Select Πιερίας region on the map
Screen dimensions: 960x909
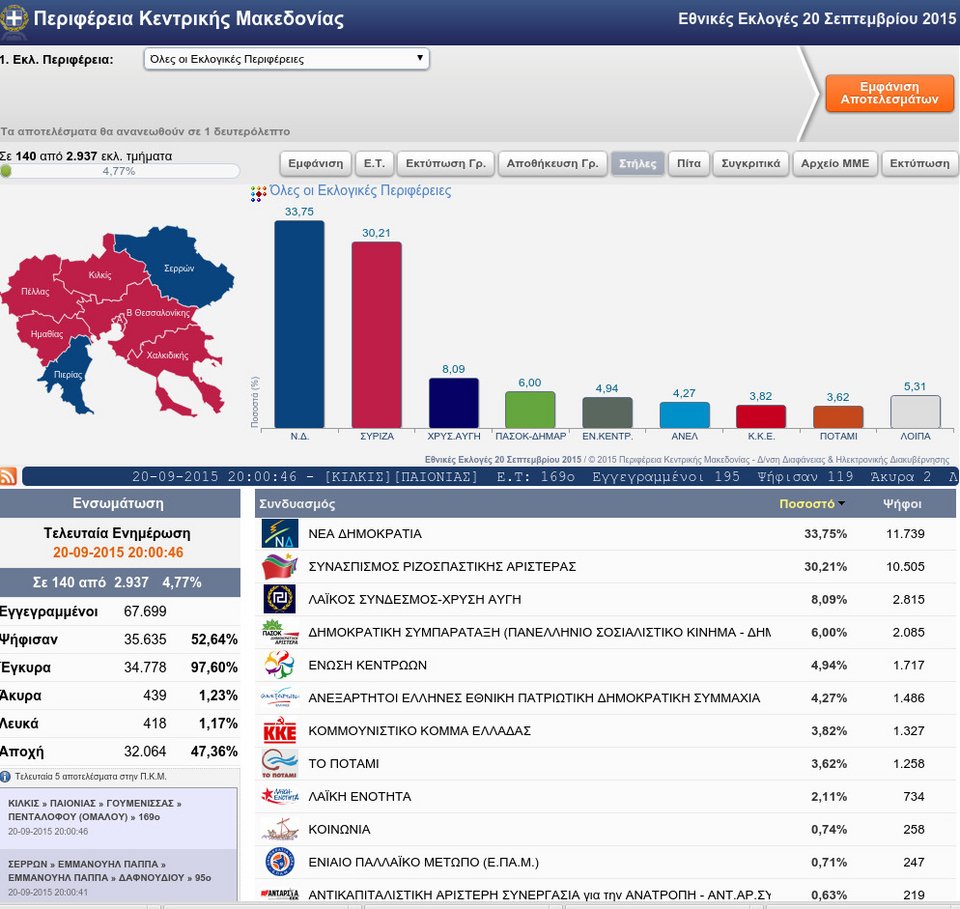(68, 375)
